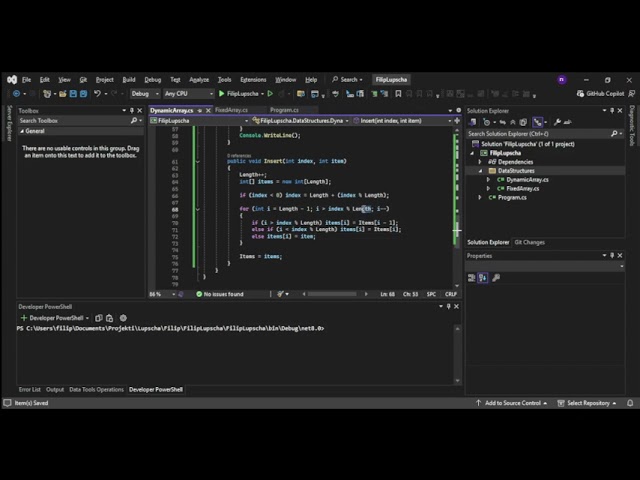Toggle auto-hide pin on Developer PowerShell panel
Viewport: 640px width, 480px height.
pyautogui.click(x=449, y=307)
